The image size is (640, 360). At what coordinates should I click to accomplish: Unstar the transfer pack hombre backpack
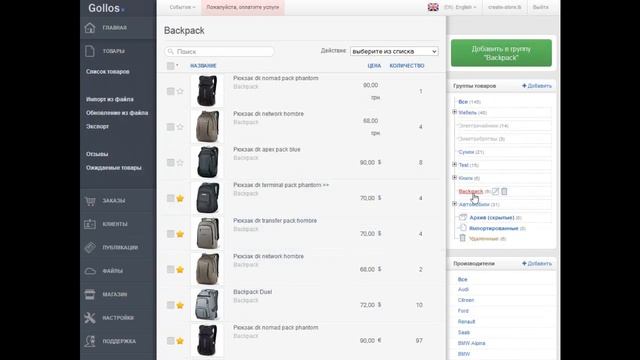pyautogui.click(x=180, y=234)
